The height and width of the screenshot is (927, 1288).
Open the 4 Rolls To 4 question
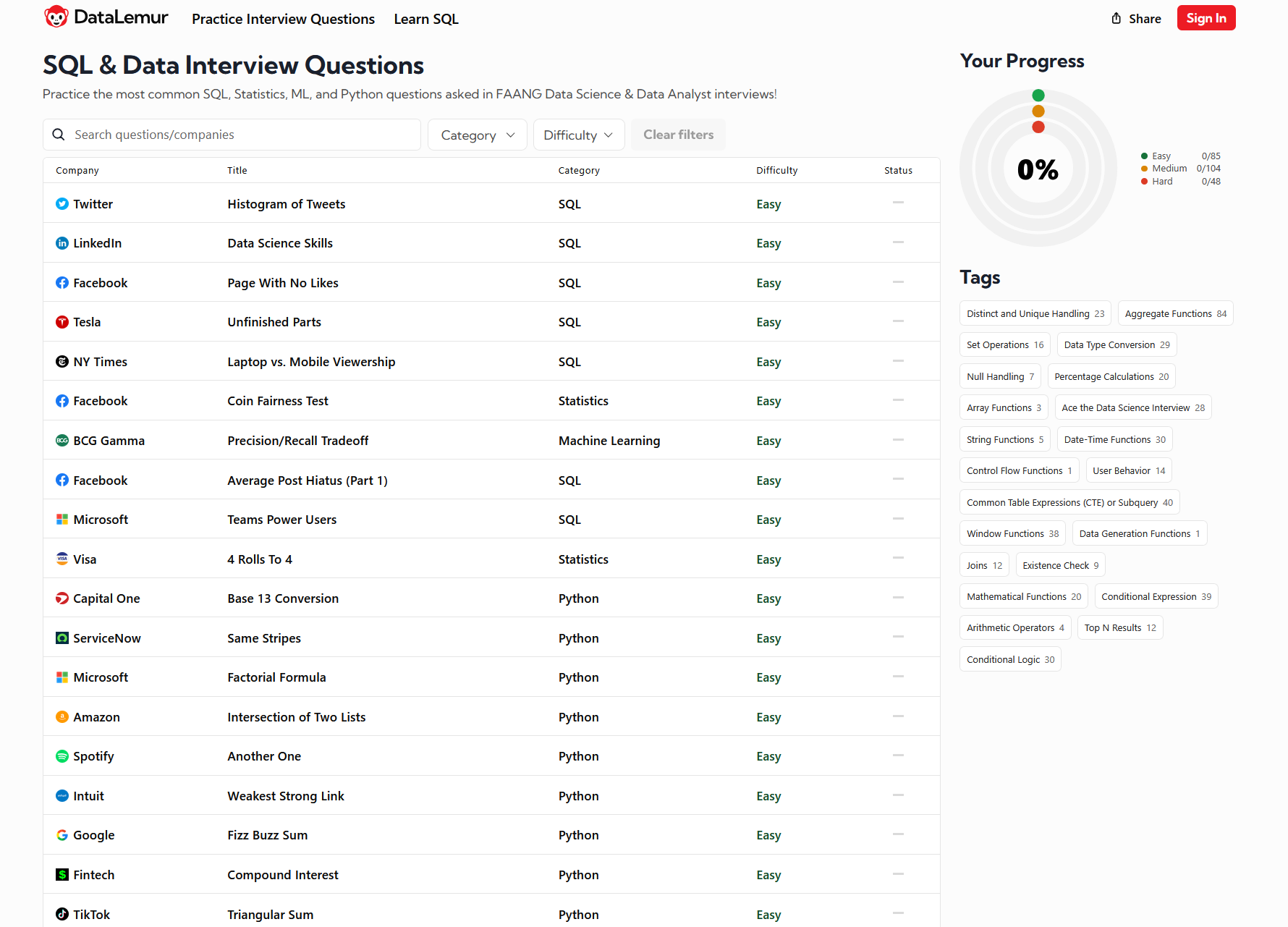pos(260,559)
